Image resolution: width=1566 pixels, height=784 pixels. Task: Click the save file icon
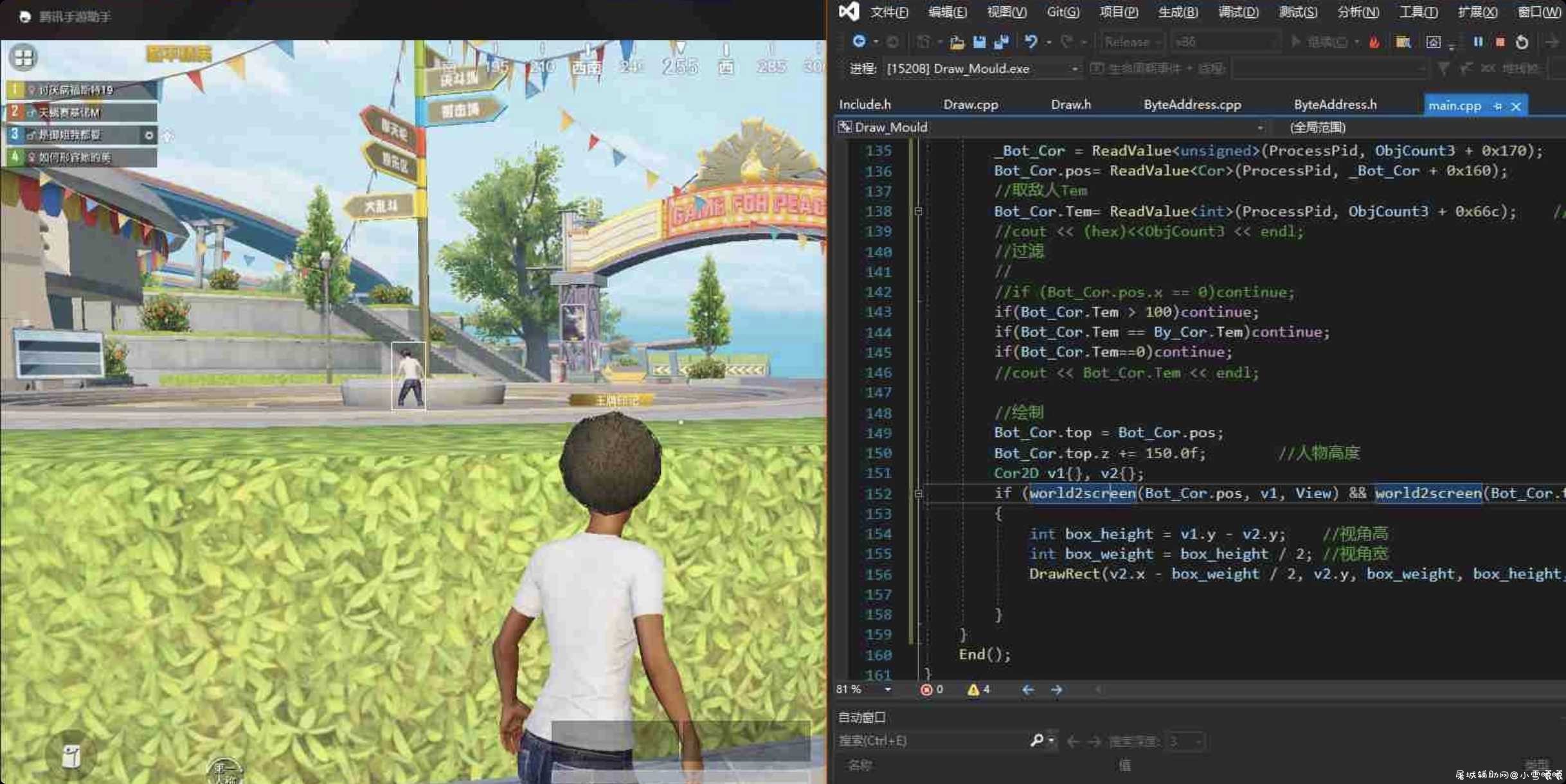click(979, 42)
